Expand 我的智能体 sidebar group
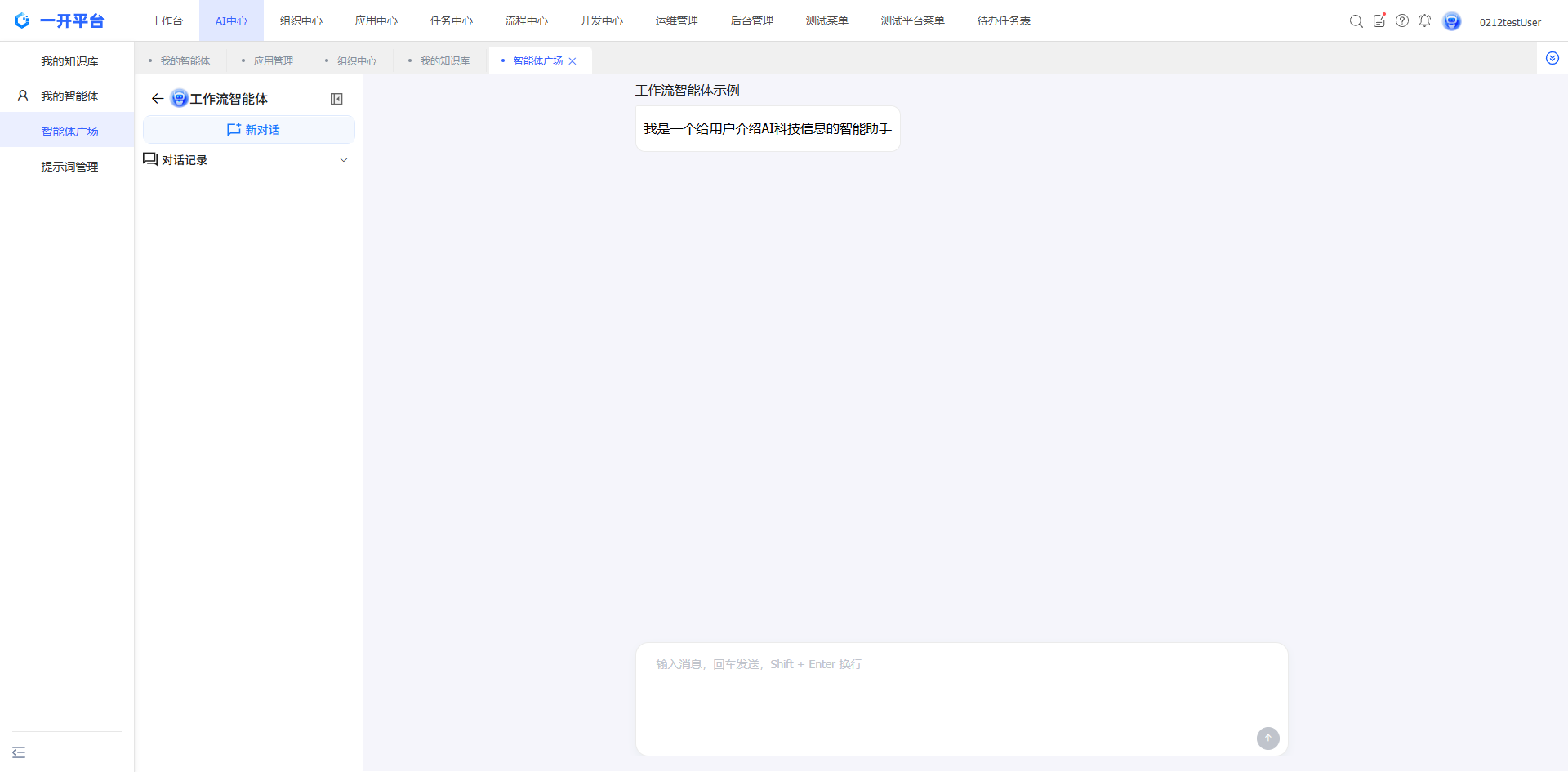Screen dimensions: 1568x772 [x=69, y=96]
